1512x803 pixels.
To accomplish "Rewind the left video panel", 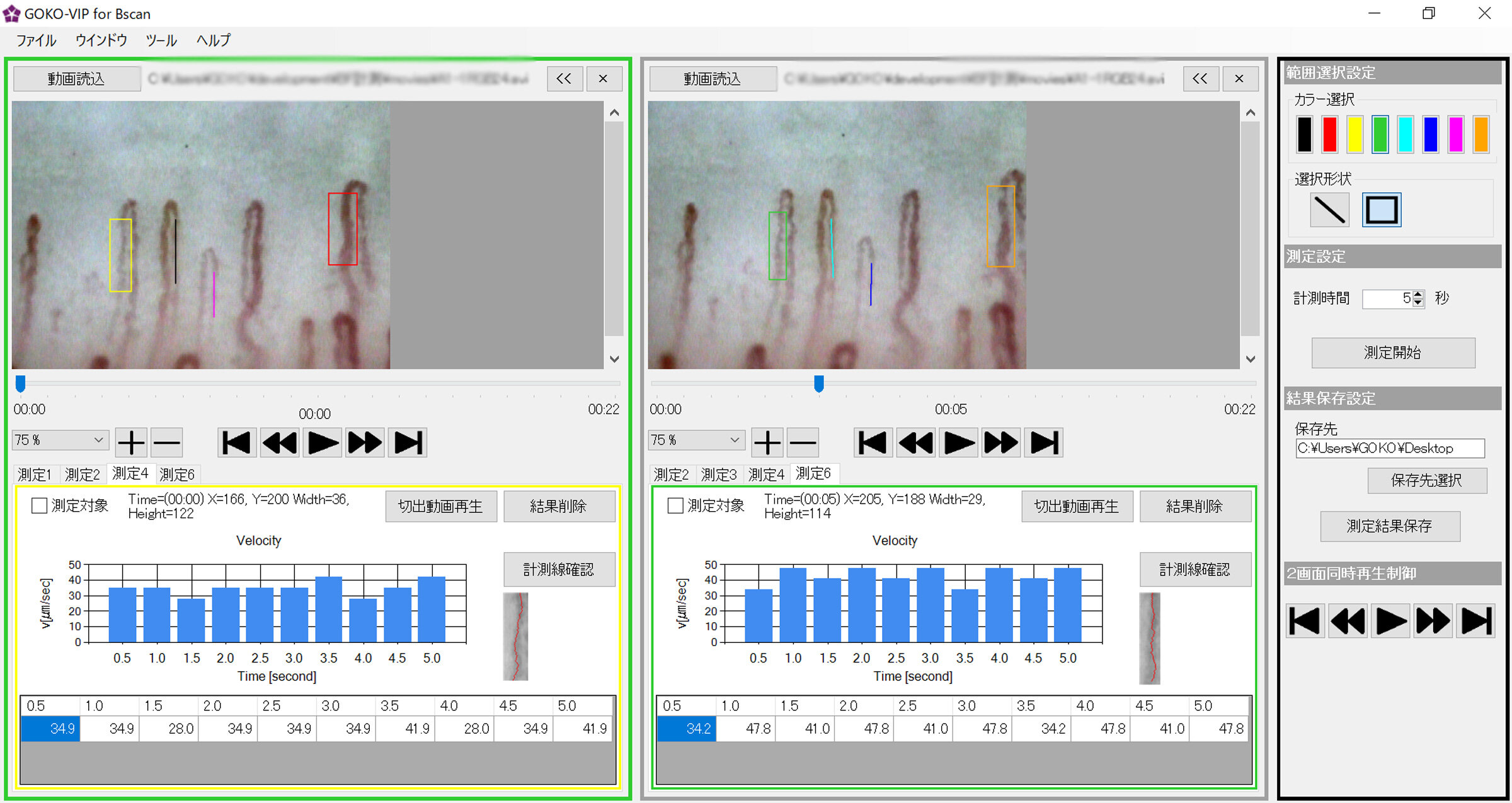I will 280,442.
